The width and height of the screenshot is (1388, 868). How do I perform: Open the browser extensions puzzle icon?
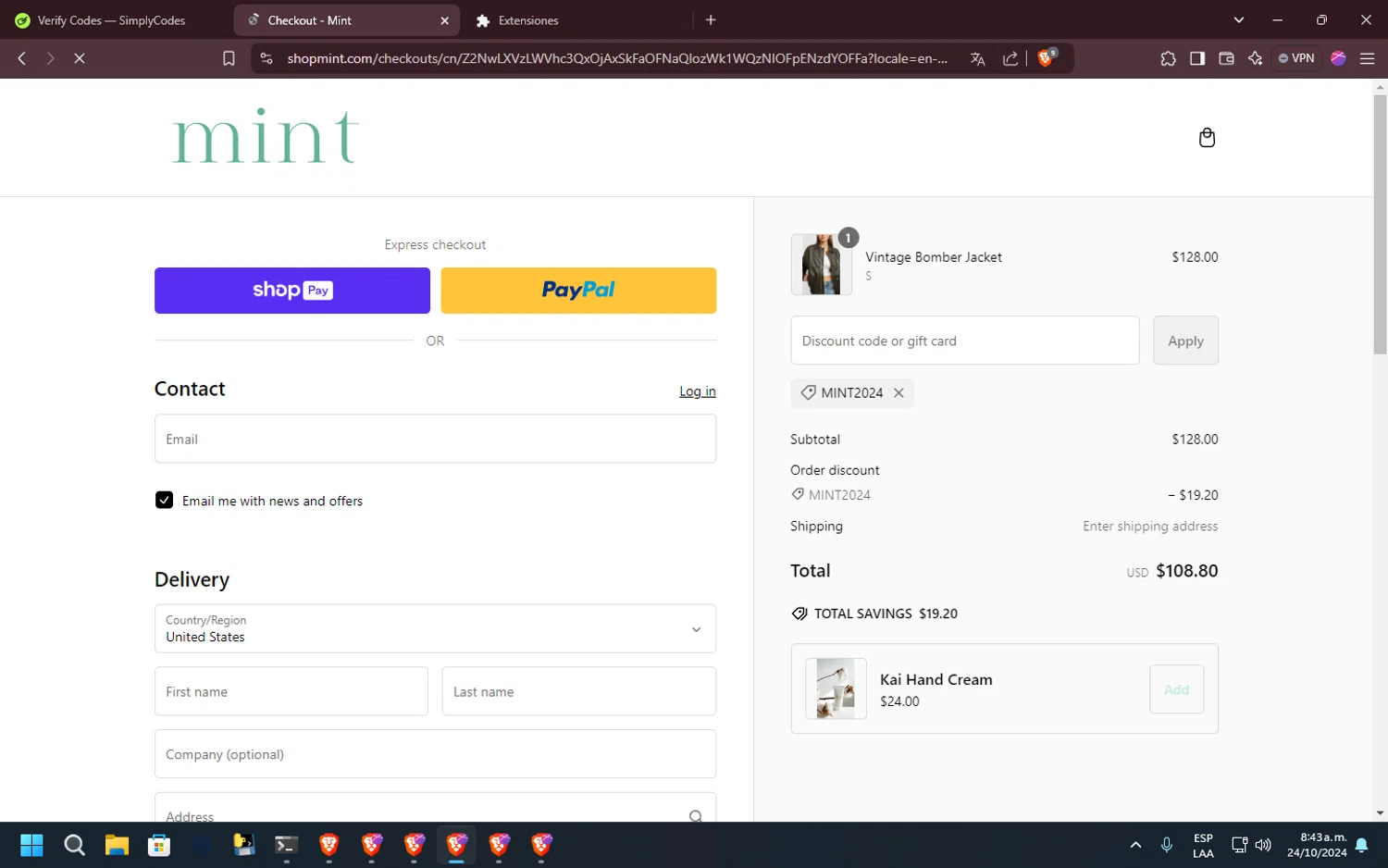(1168, 58)
